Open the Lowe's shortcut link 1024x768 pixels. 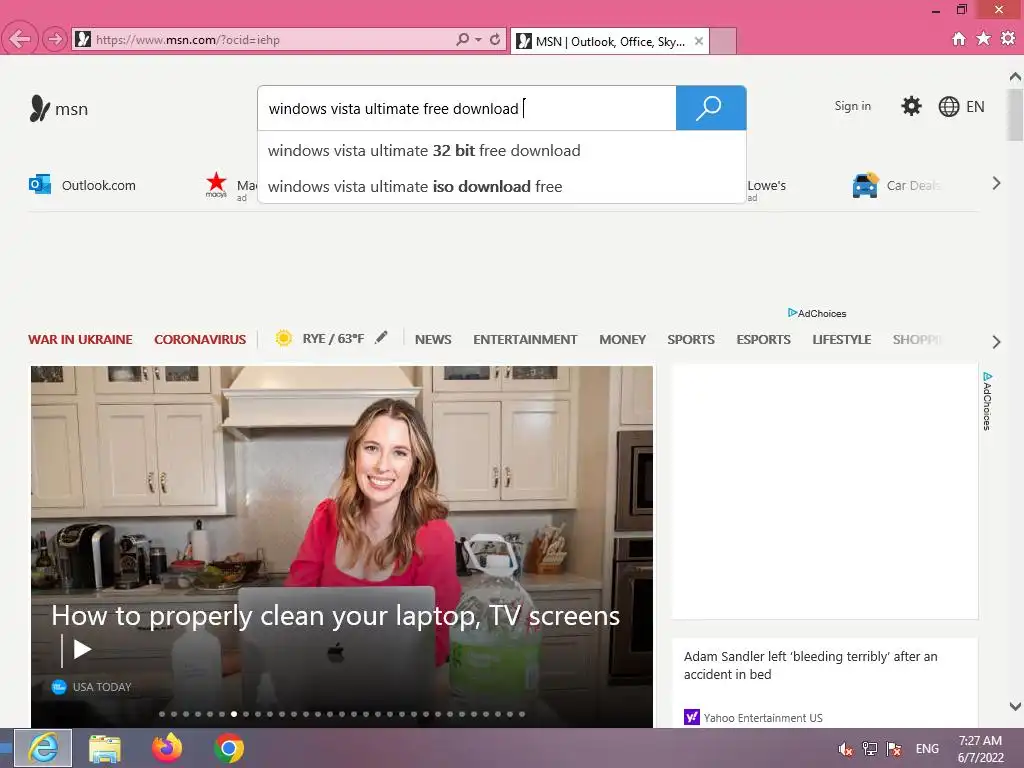click(767, 185)
